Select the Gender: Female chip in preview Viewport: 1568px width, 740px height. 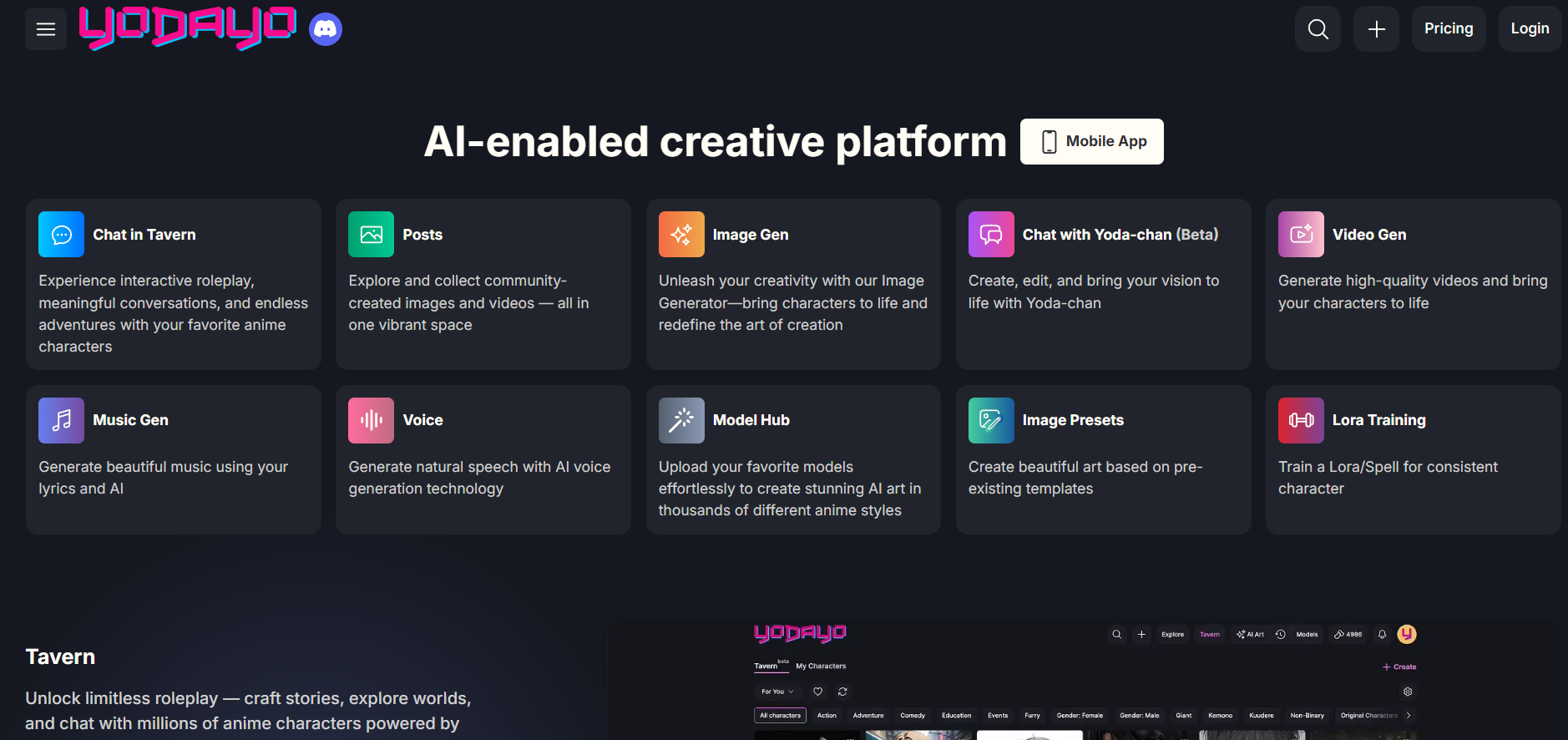[1080, 716]
